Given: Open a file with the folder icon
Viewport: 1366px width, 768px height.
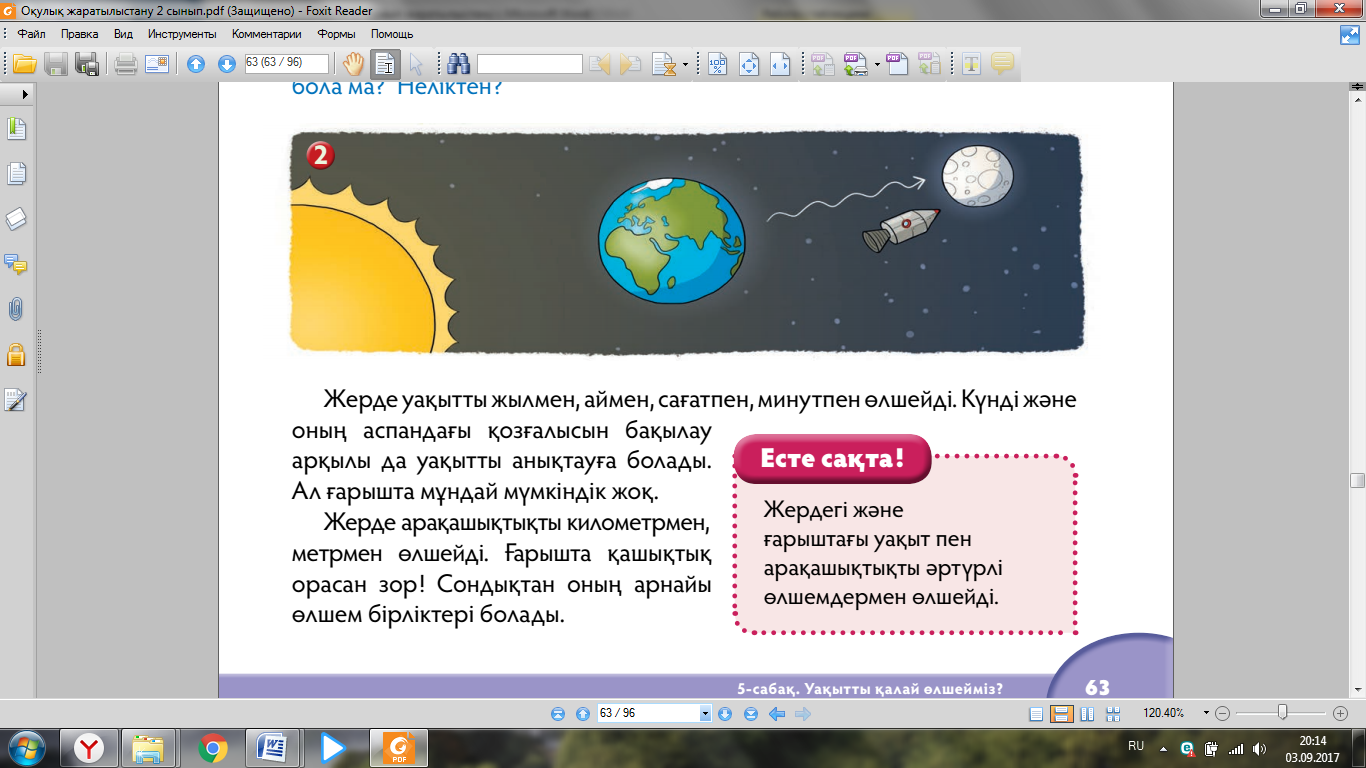Looking at the screenshot, I should click(24, 64).
